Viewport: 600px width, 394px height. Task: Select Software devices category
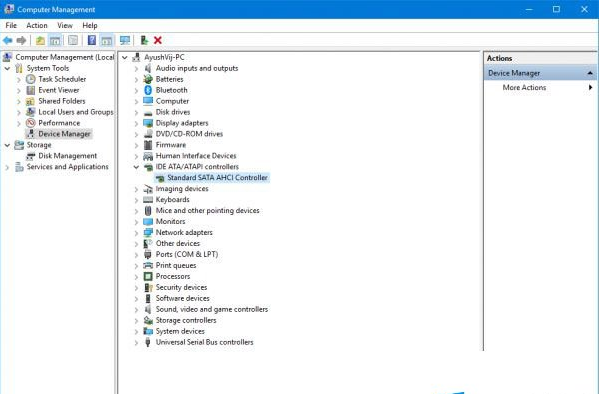183,298
